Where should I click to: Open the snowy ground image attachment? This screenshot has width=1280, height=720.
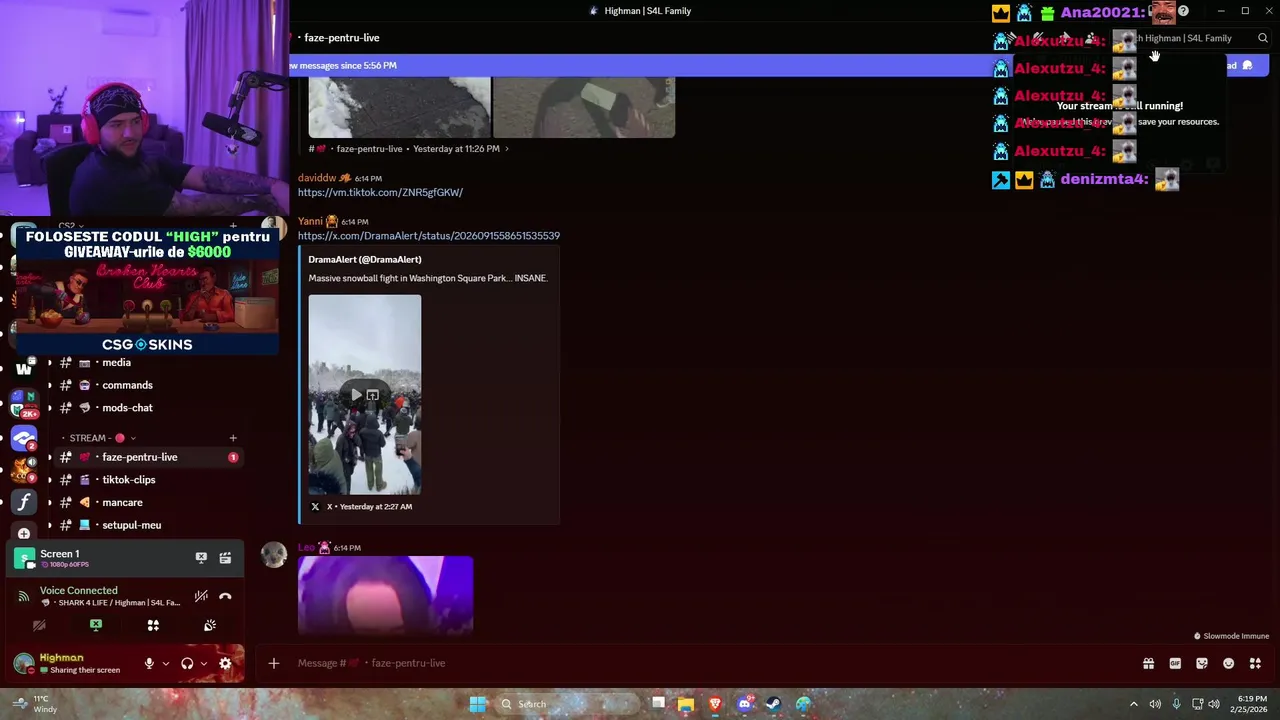pos(399,107)
